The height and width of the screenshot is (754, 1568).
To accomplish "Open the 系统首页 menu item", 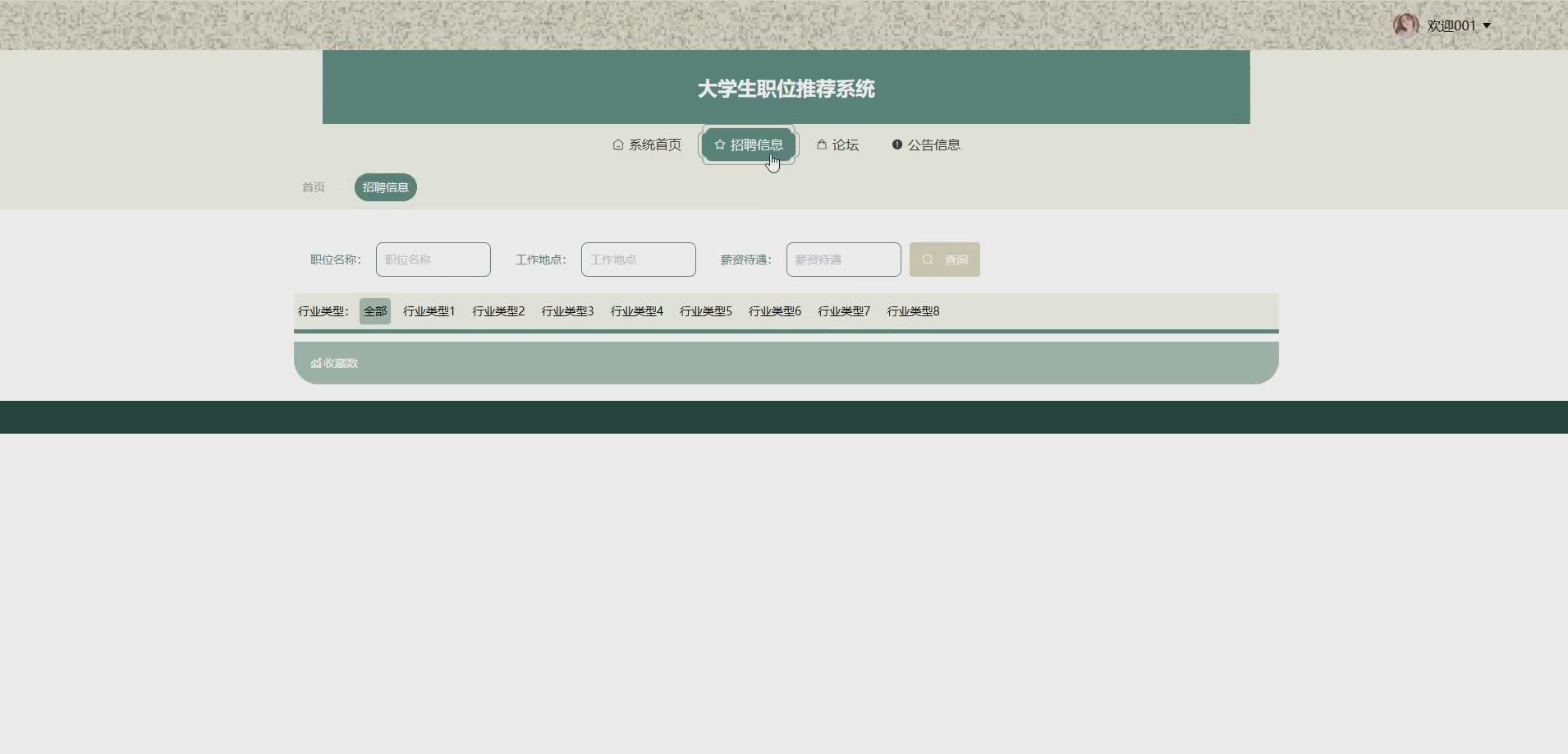I will (x=653, y=145).
